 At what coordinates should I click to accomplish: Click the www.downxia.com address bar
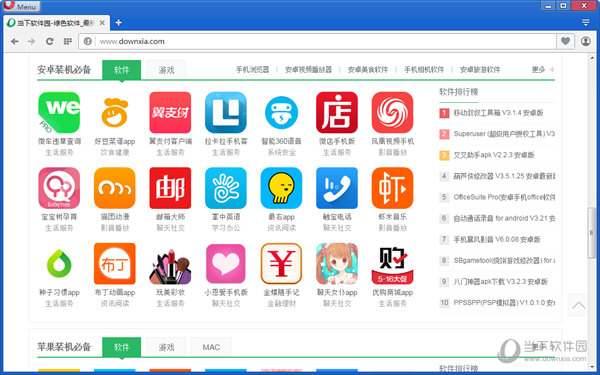coord(317,41)
